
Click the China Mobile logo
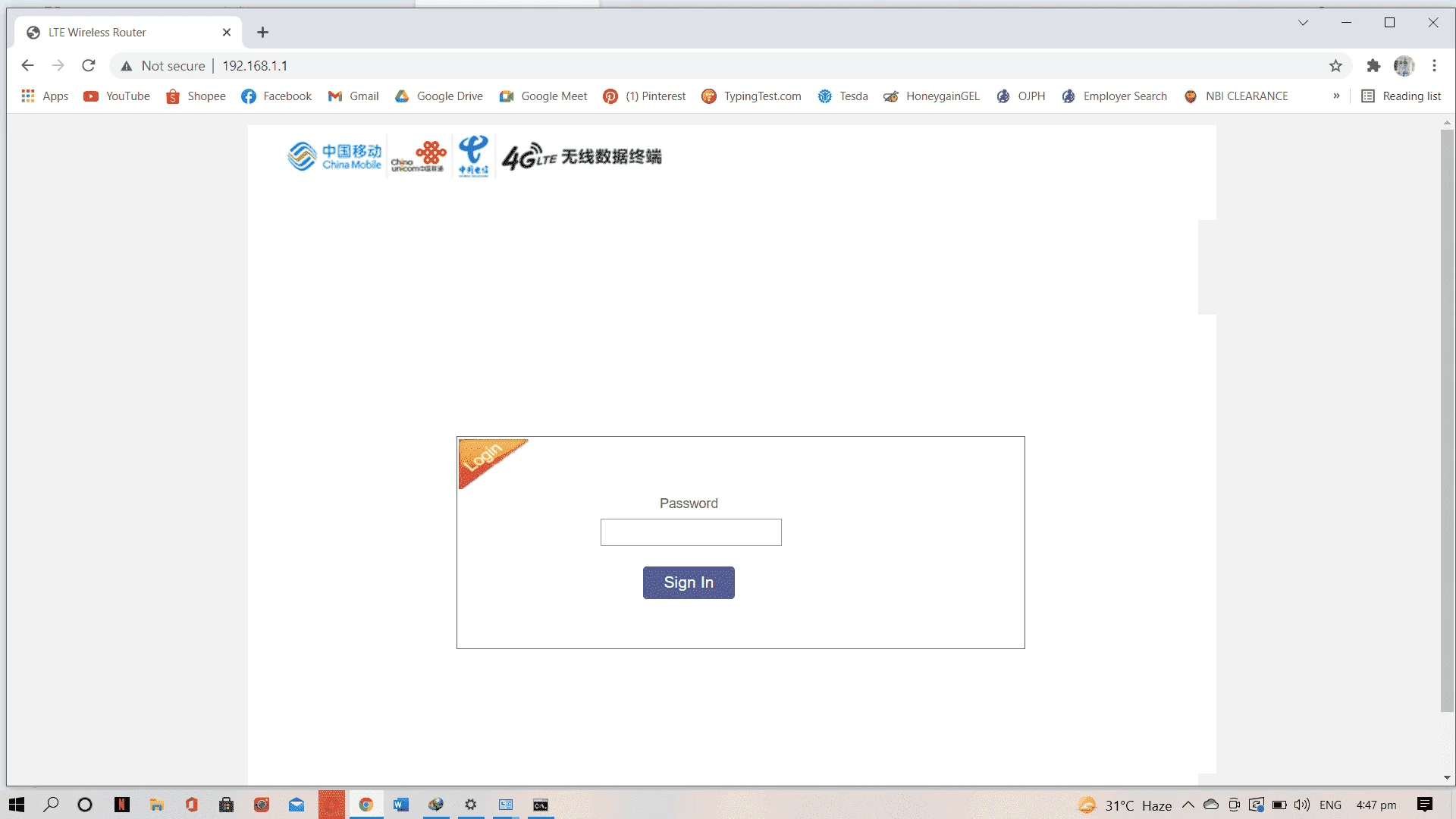click(x=334, y=156)
